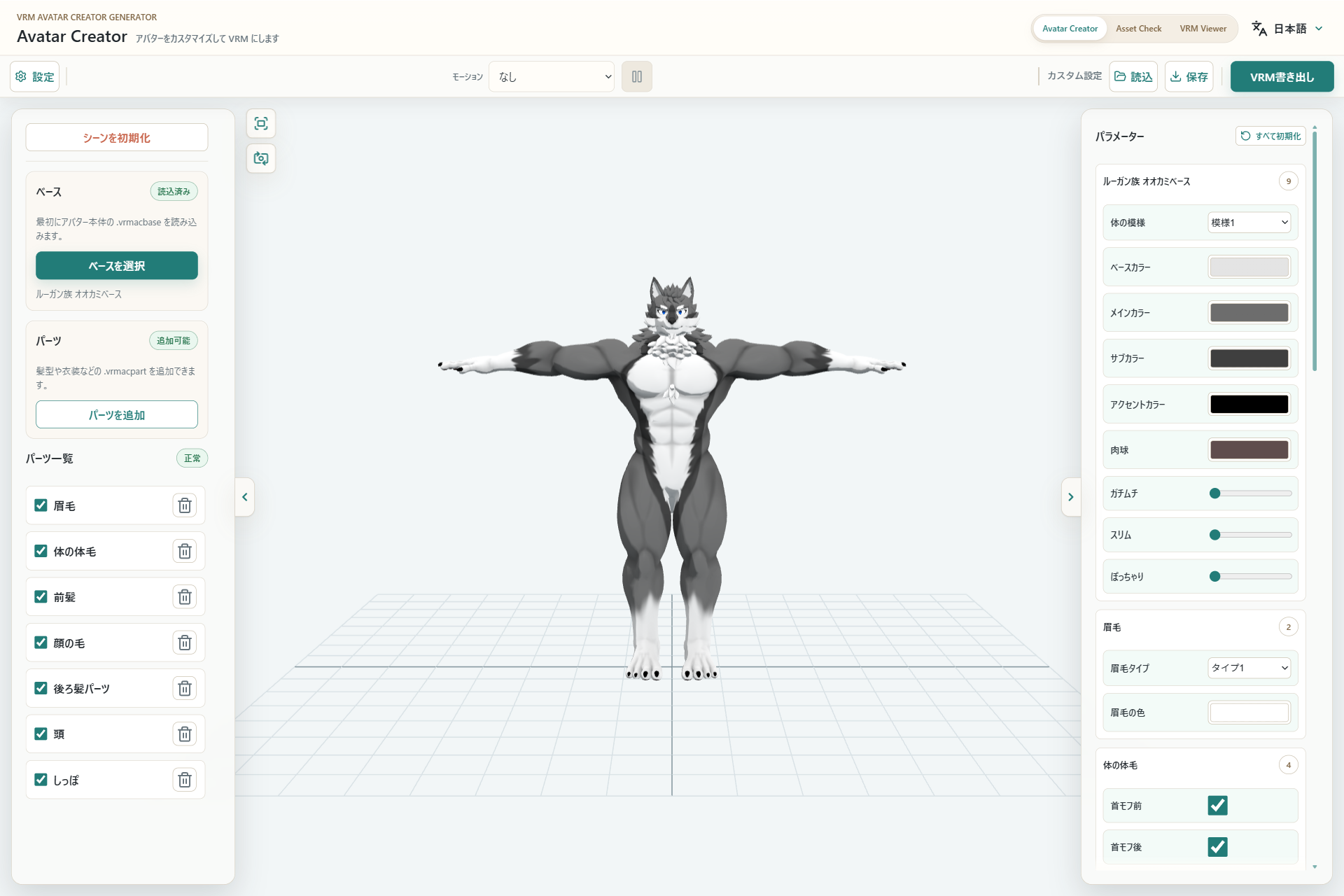Click the translate language icon
The height and width of the screenshot is (896, 1344).
click(x=1259, y=29)
